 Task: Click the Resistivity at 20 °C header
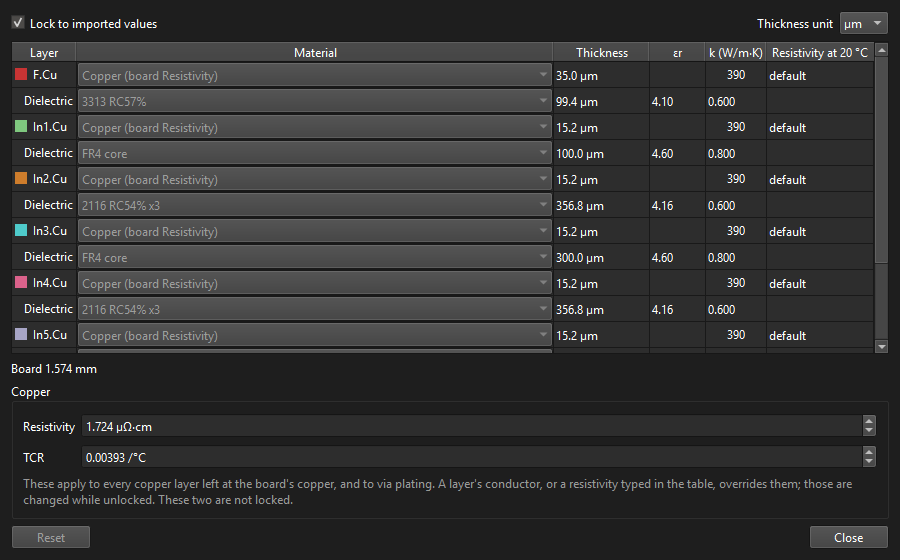820,52
